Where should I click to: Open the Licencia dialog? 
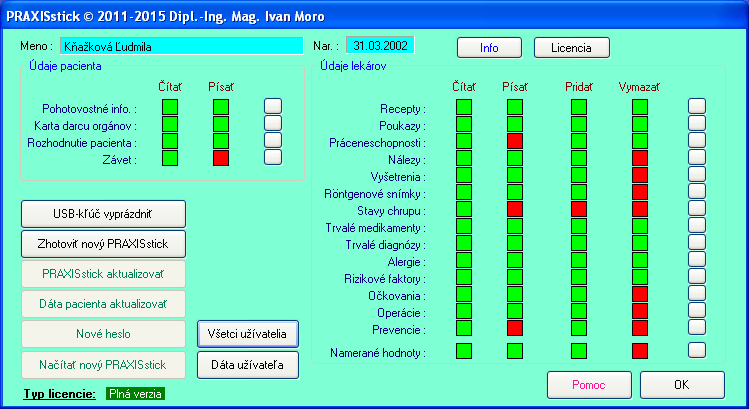click(x=571, y=48)
